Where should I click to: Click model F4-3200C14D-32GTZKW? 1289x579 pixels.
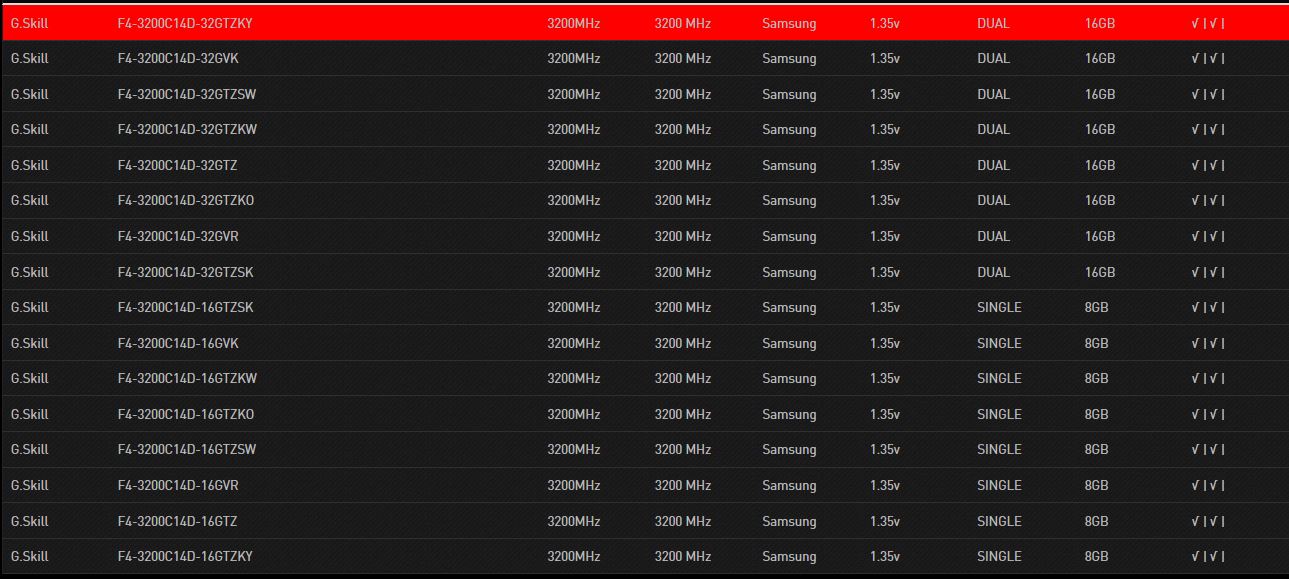pyautogui.click(x=187, y=129)
